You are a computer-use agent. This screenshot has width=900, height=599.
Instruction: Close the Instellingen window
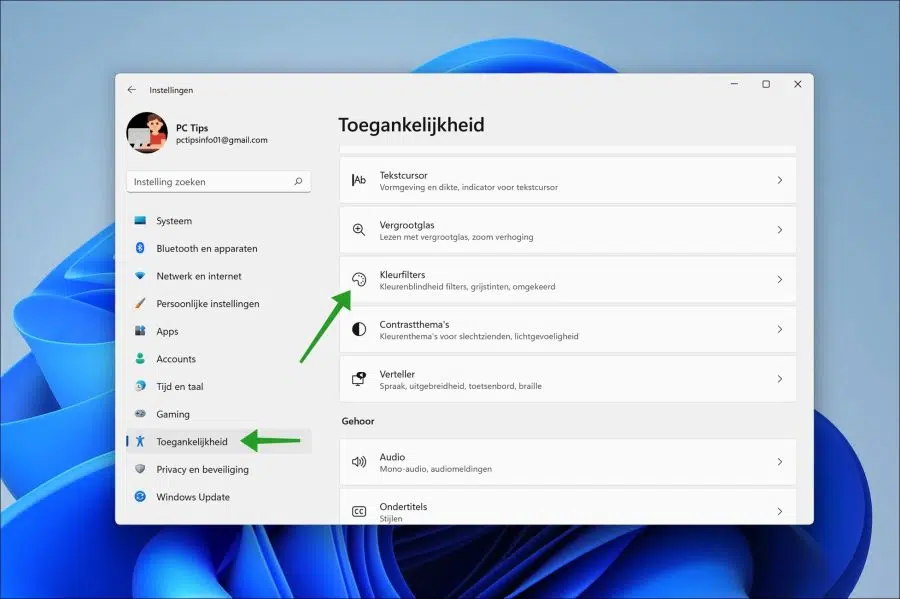click(797, 84)
